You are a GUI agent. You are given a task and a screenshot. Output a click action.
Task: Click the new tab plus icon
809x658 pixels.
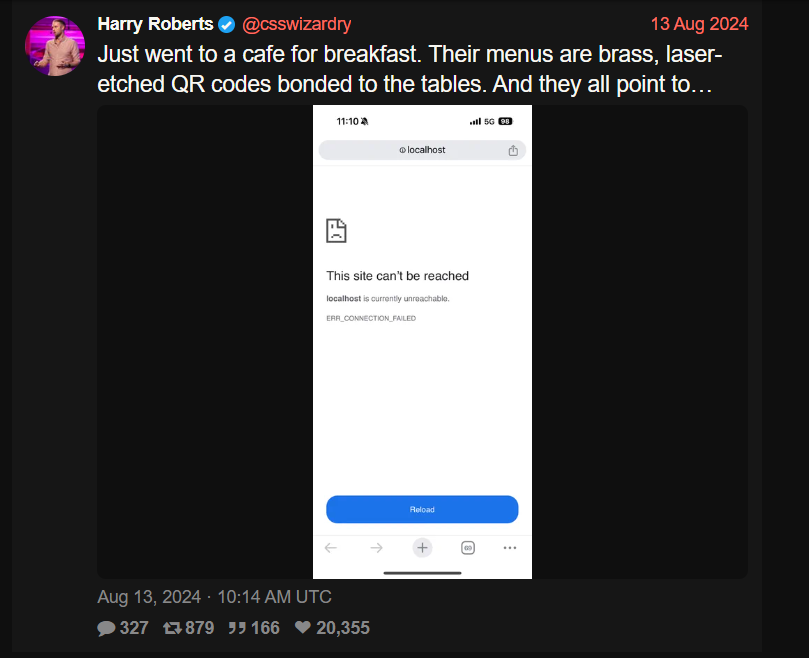422,548
